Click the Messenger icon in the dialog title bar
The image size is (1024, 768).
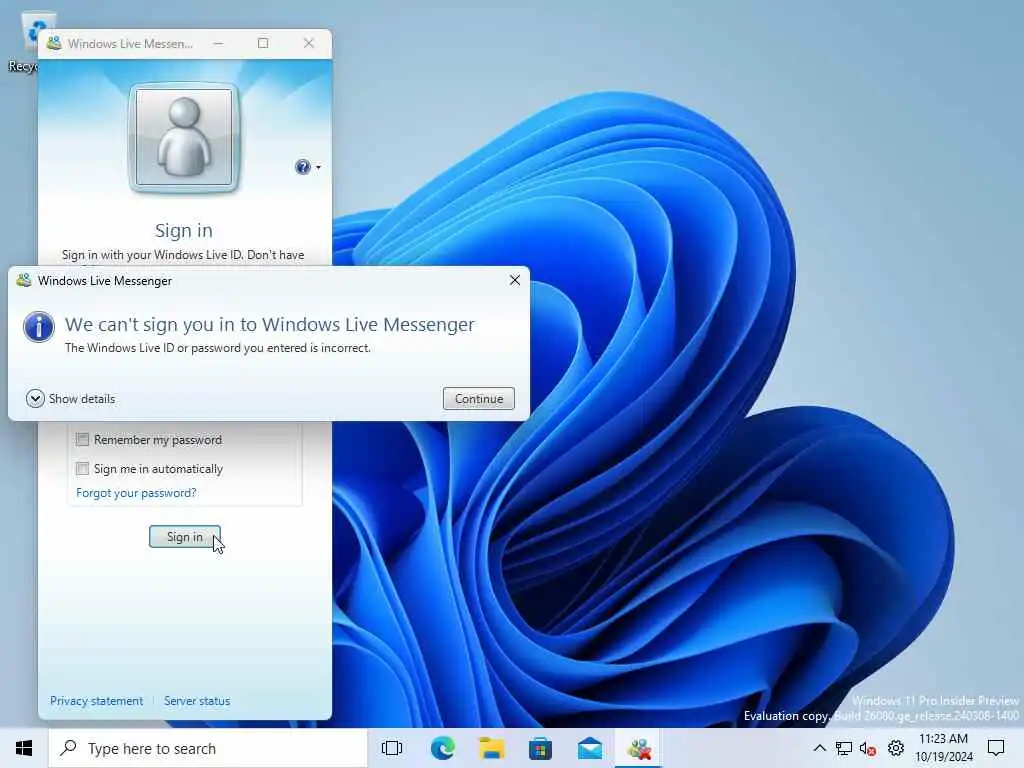click(24, 281)
